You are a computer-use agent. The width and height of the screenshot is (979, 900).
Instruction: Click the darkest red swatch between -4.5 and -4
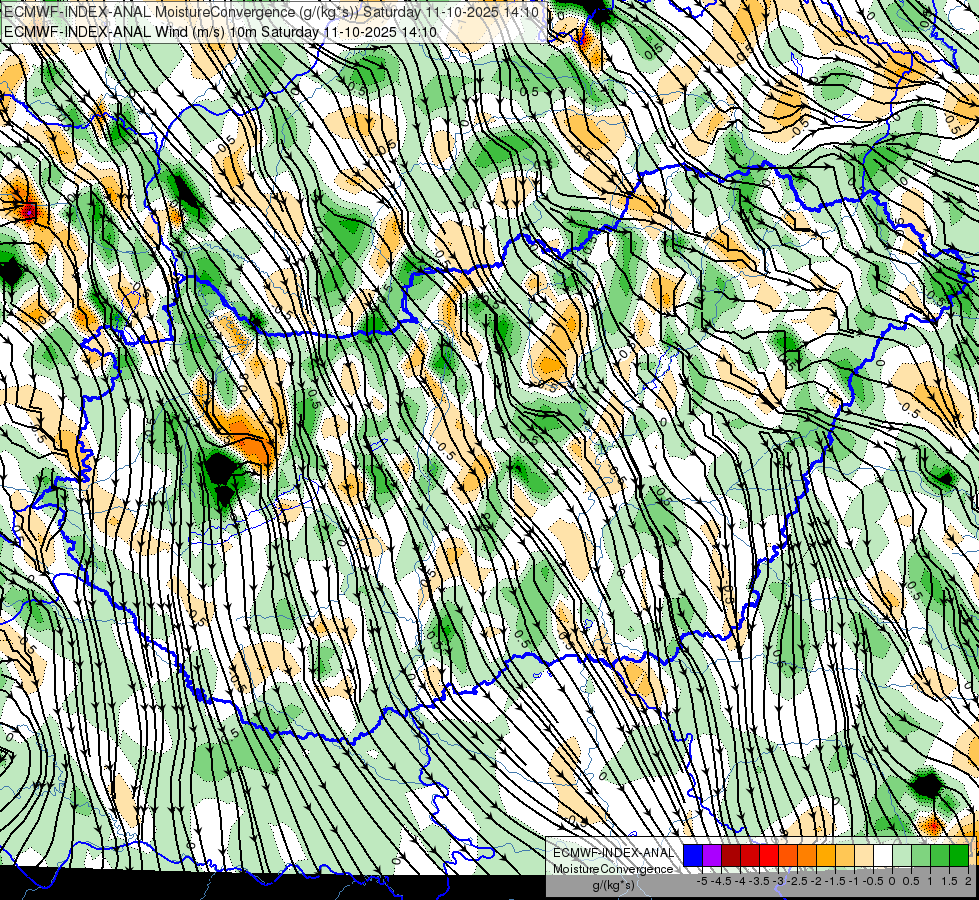(x=731, y=855)
